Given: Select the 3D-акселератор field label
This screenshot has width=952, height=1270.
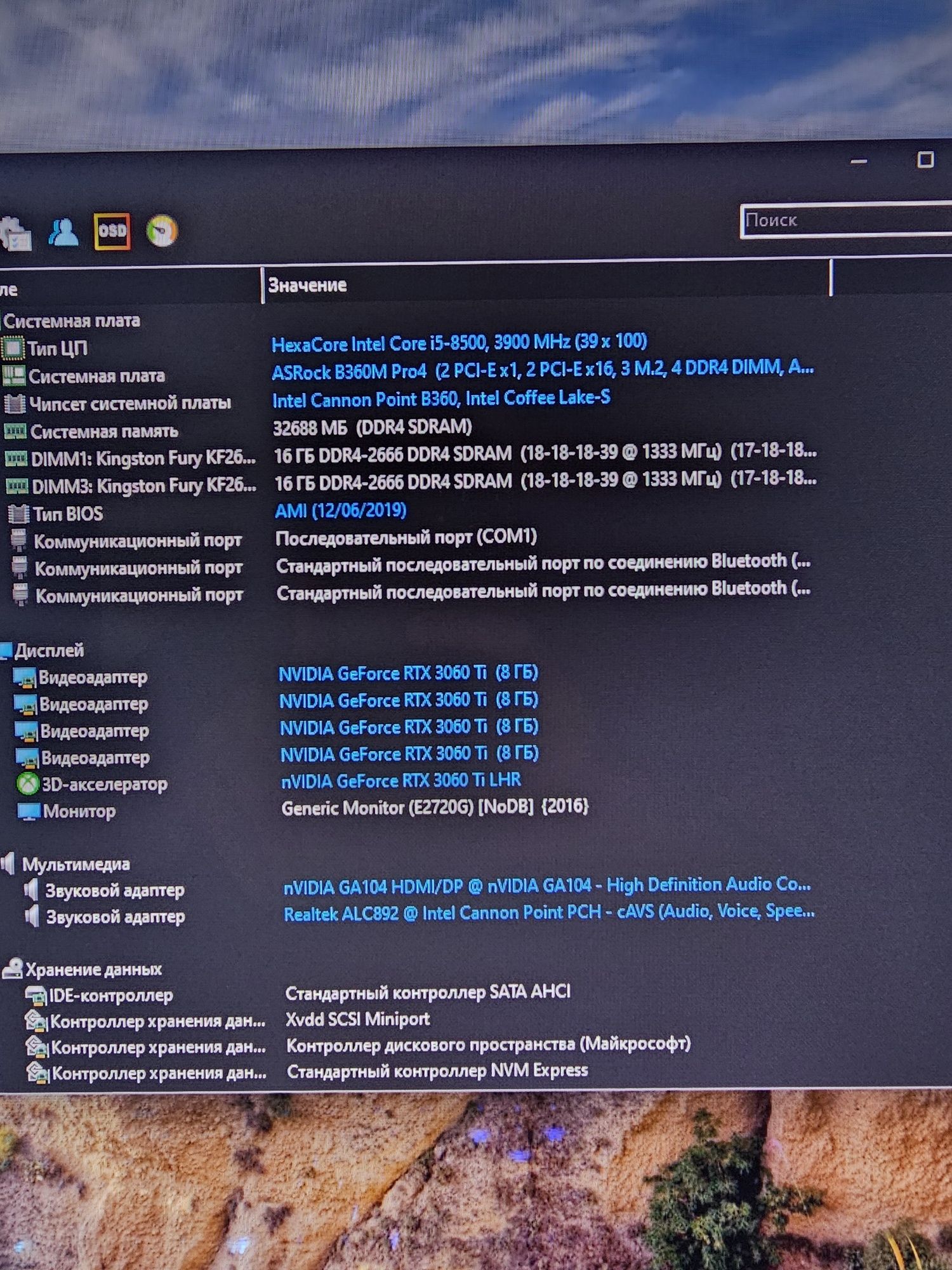Looking at the screenshot, I should coord(105,784).
